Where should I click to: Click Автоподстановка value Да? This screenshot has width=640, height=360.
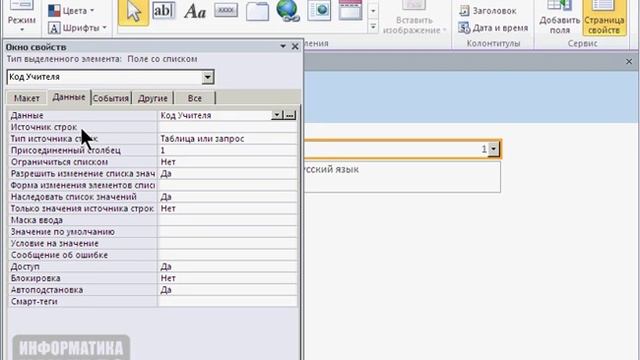(227, 290)
